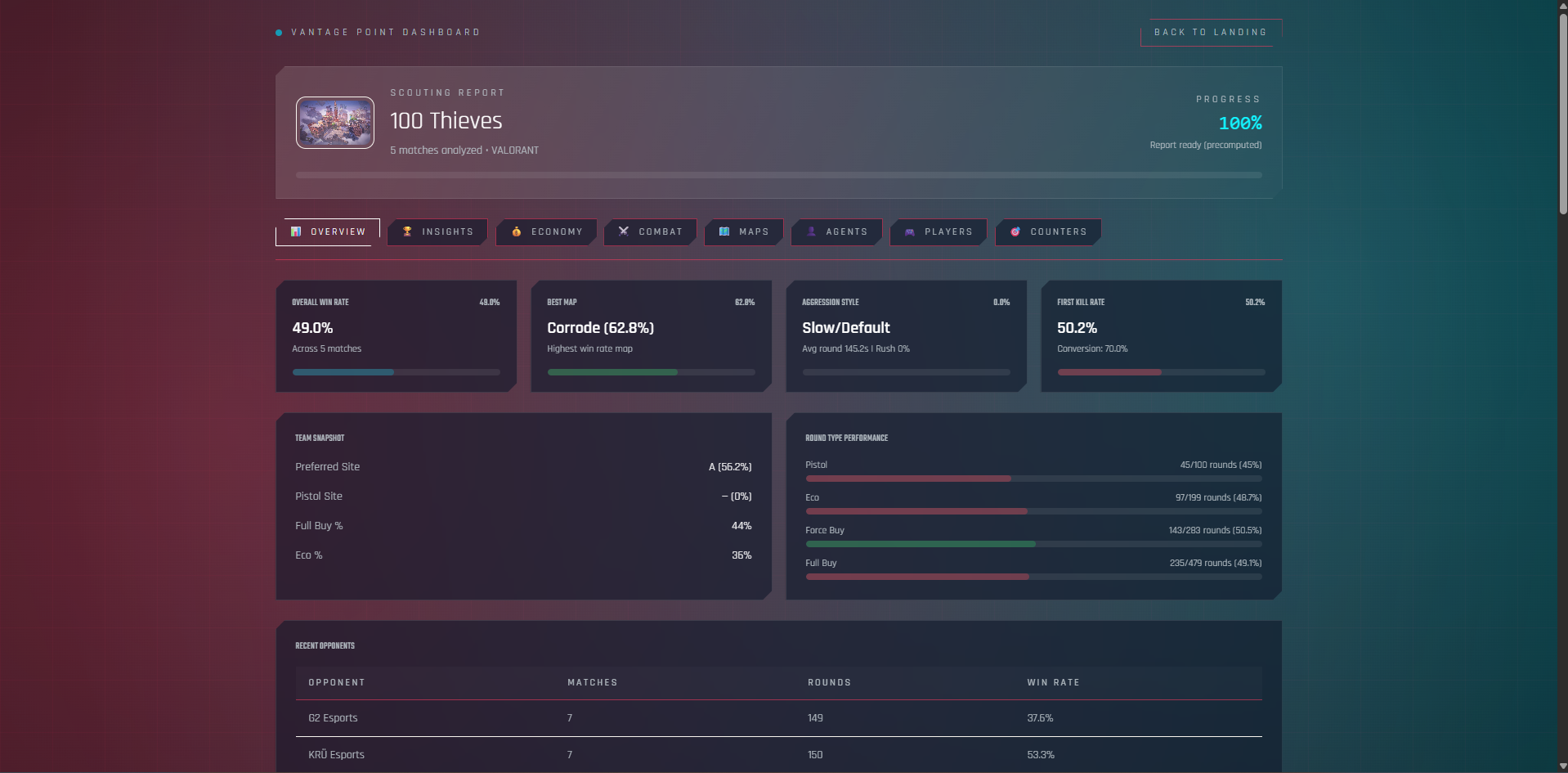The width and height of the screenshot is (1568, 773).
Task: Click the Overall Win Rate progress bar
Action: pyautogui.click(x=396, y=372)
